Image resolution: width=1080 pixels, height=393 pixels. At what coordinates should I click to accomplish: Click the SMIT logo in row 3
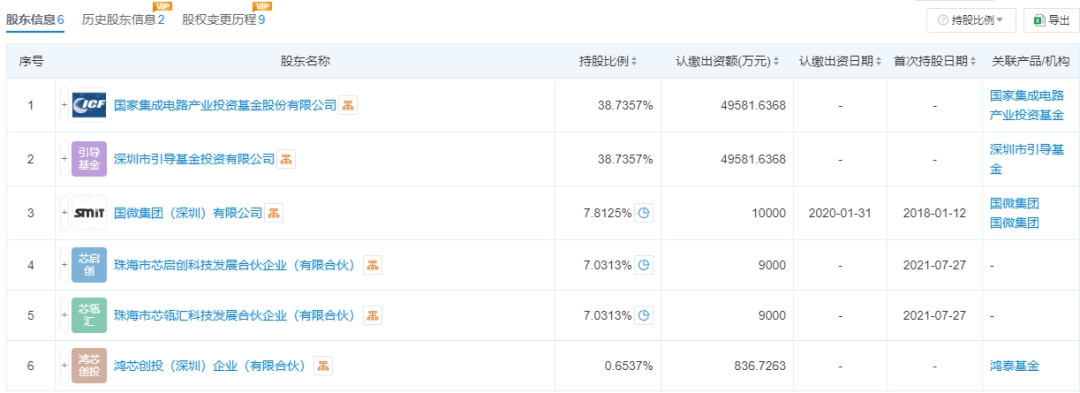tap(90, 213)
